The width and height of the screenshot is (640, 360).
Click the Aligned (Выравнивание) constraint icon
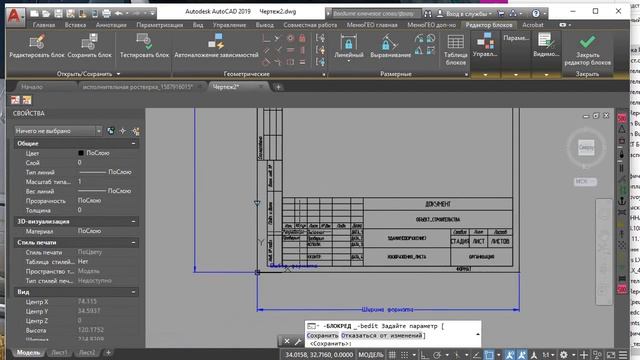pyautogui.click(x=390, y=42)
